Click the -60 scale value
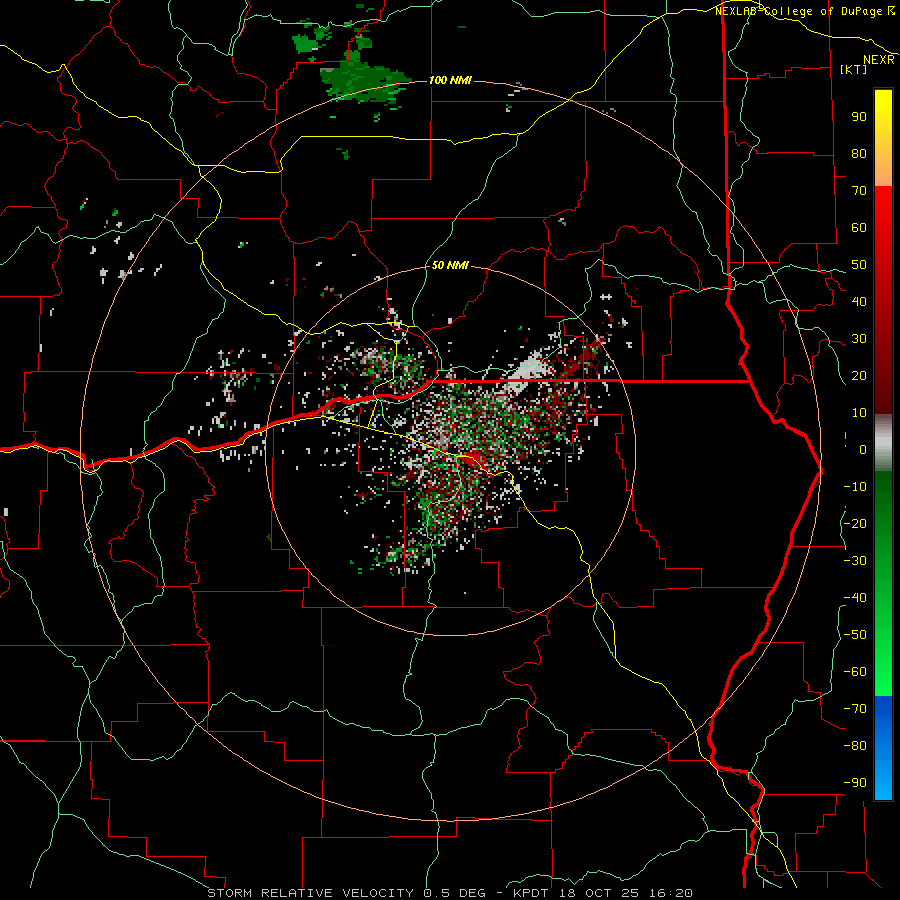The width and height of the screenshot is (900, 900). 855,672
